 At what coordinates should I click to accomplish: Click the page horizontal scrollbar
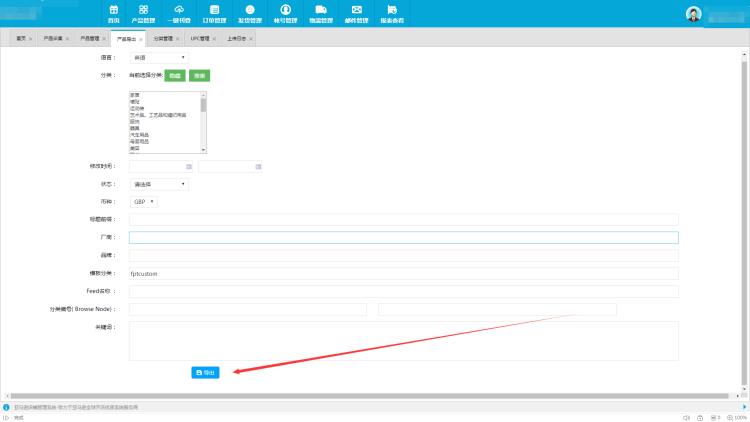click(x=369, y=396)
